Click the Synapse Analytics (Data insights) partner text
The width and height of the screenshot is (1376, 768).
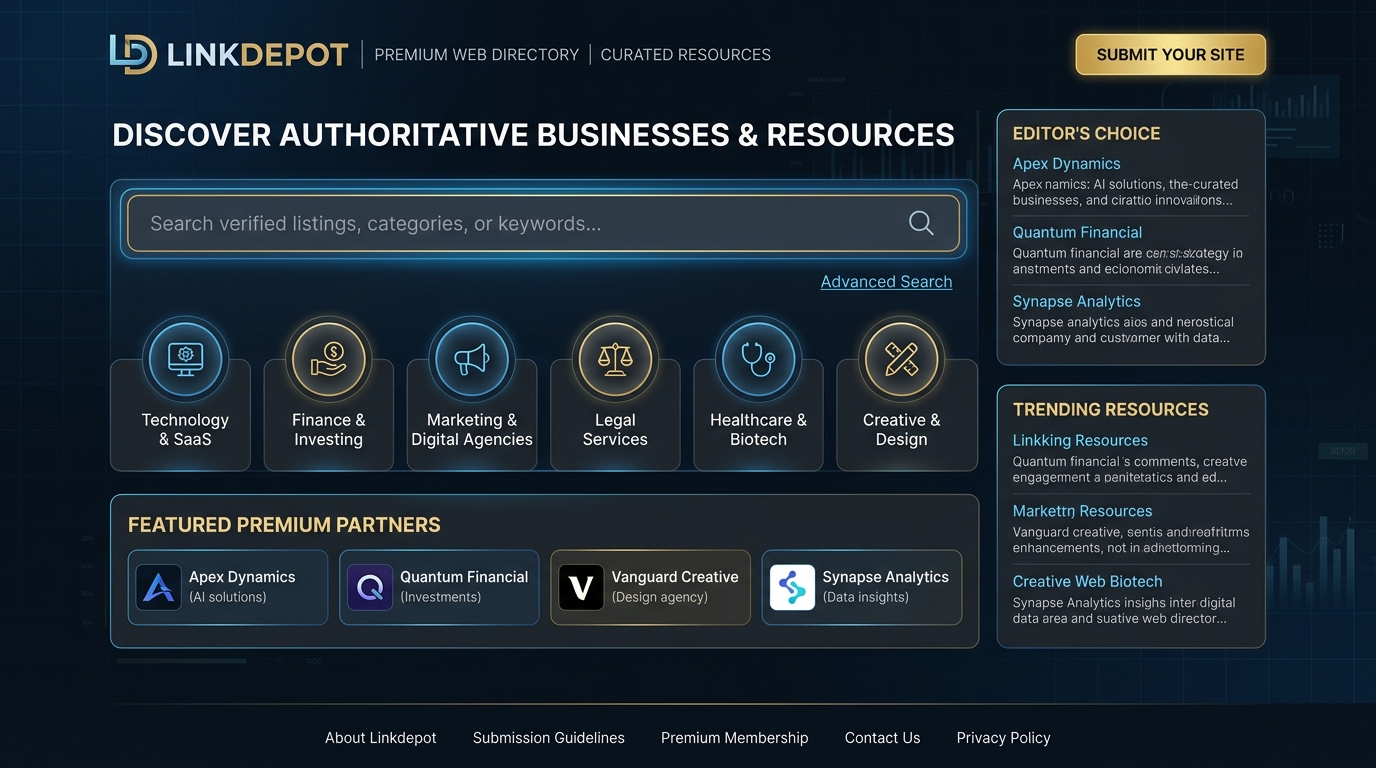tap(886, 587)
